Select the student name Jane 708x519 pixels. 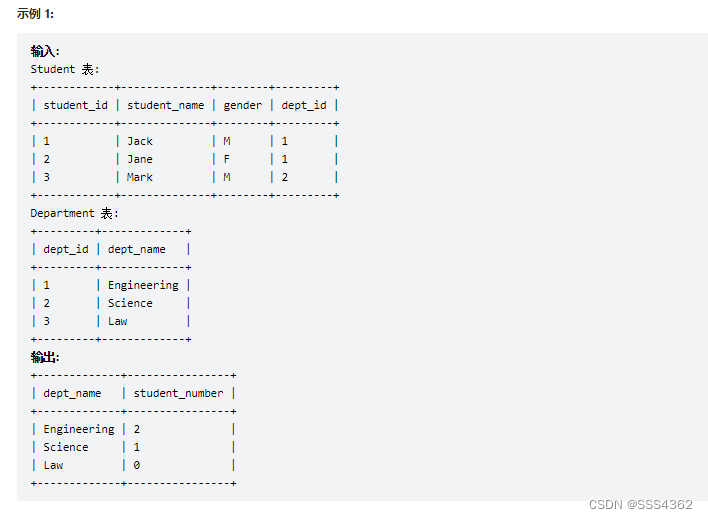(140, 159)
